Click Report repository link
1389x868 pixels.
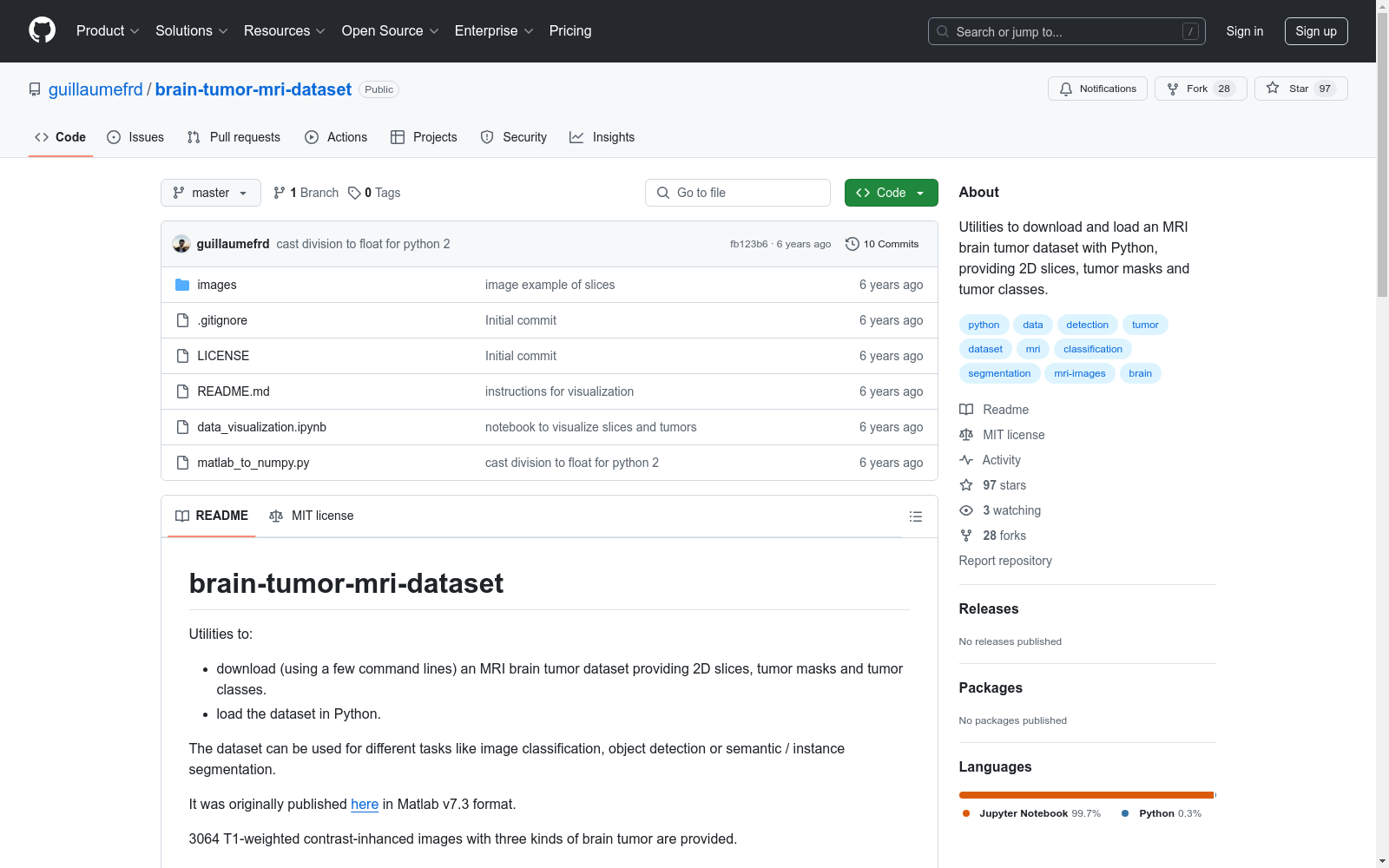pos(1005,561)
